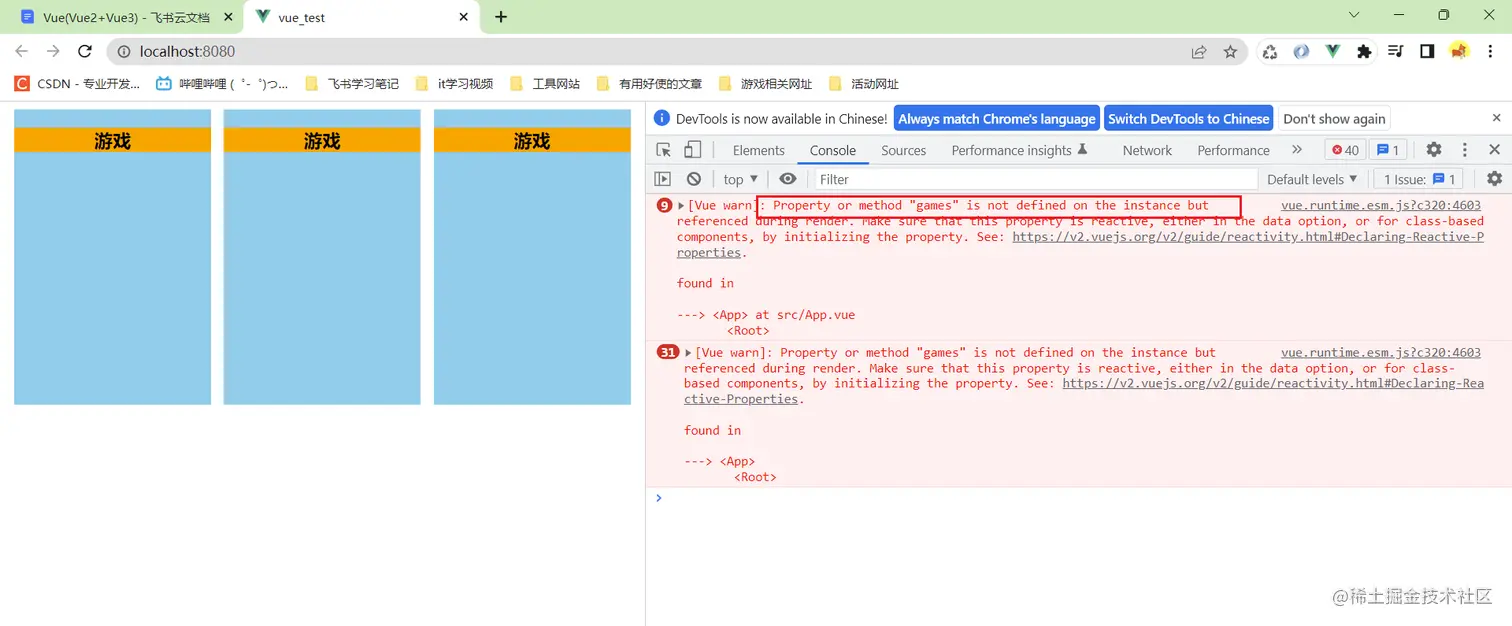Image resolution: width=1512 pixels, height=626 pixels.
Task: Open DevTools customize three-dot menu
Action: point(1465,150)
